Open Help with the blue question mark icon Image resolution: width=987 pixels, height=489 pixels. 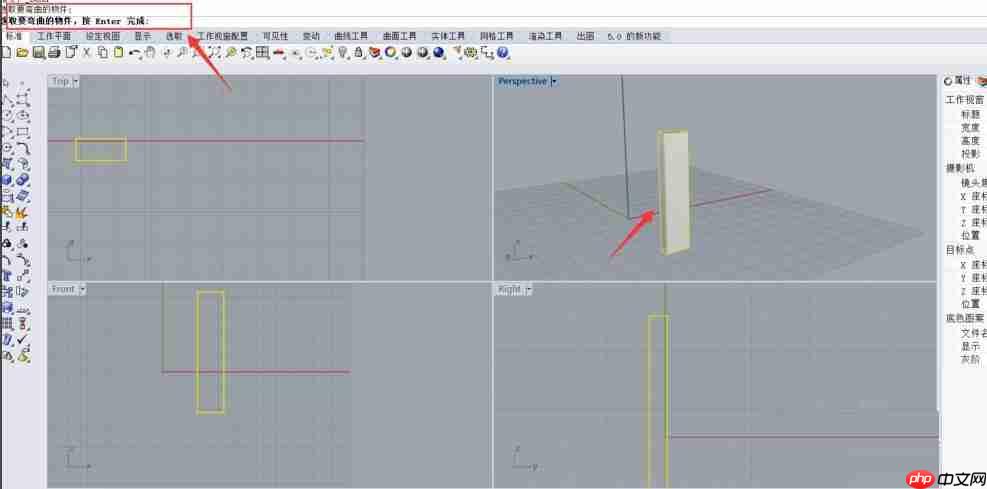tap(502, 52)
